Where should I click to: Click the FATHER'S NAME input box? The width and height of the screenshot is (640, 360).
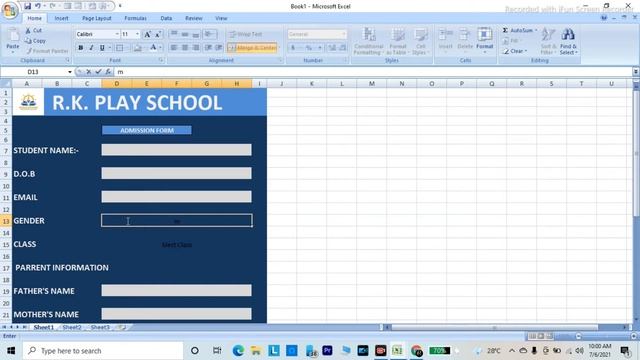(x=177, y=291)
